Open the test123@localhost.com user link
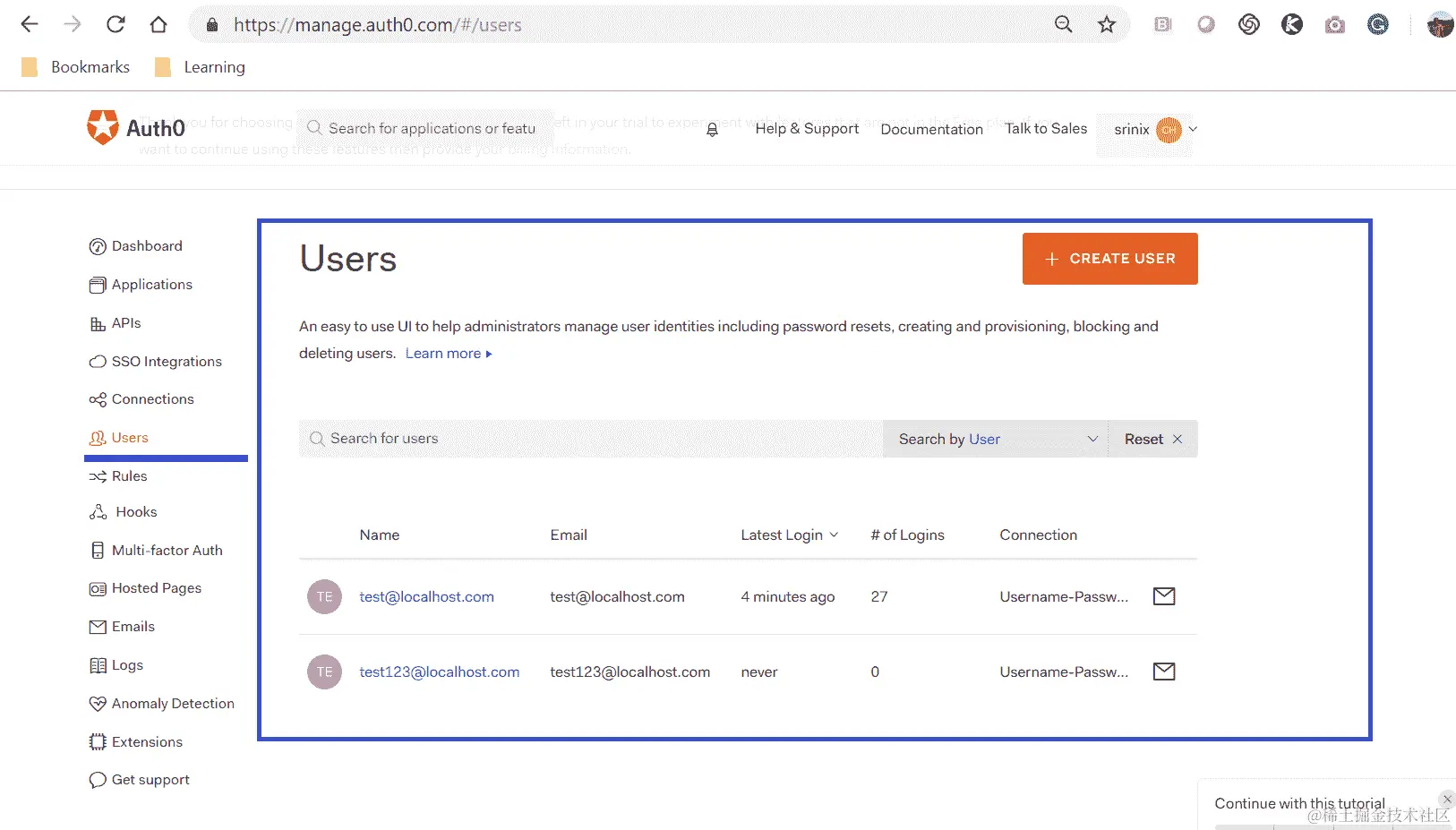 coord(439,672)
